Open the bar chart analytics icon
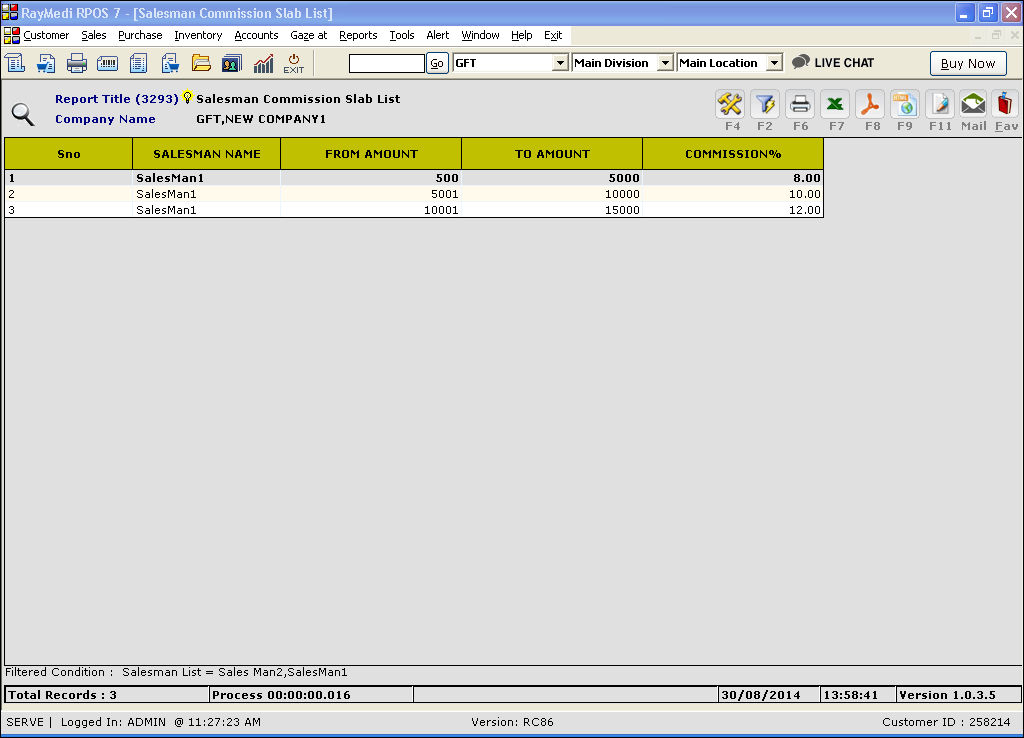This screenshot has width=1024, height=738. coord(263,63)
